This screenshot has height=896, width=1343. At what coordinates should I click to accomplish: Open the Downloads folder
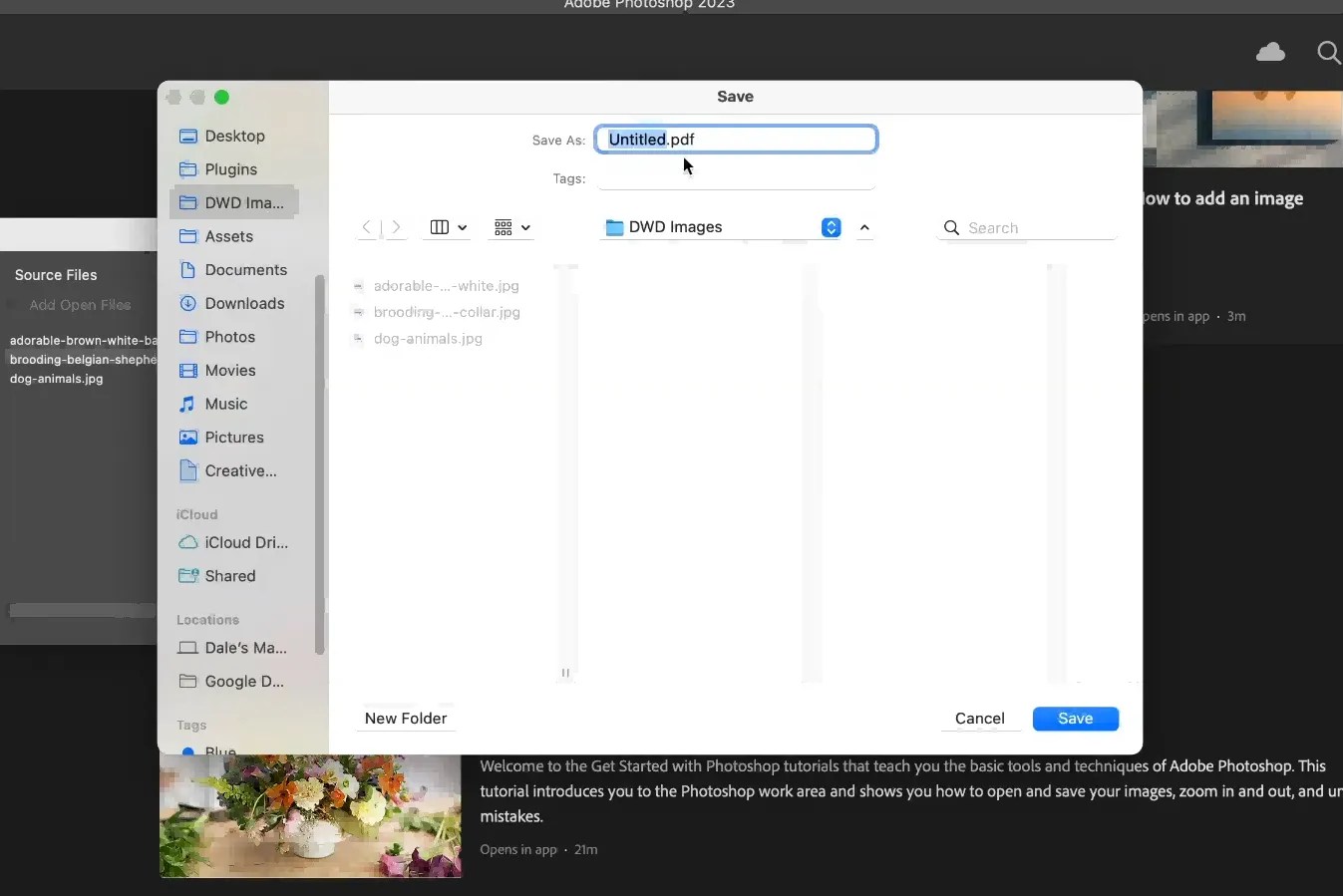tap(243, 303)
